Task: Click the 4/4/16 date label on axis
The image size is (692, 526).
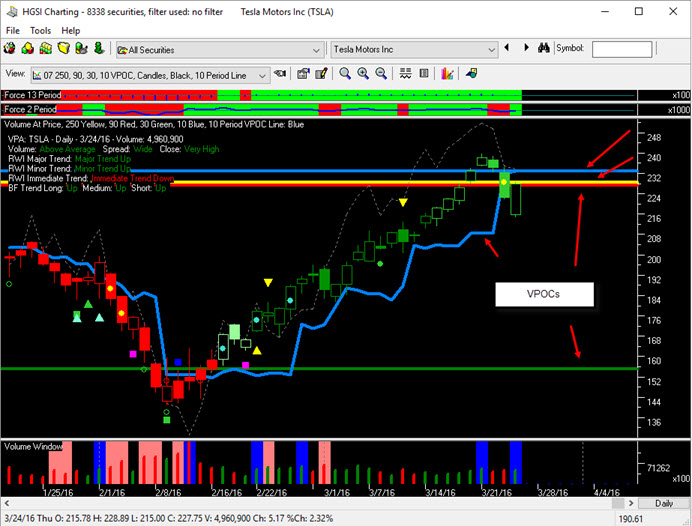Action: pos(607,492)
